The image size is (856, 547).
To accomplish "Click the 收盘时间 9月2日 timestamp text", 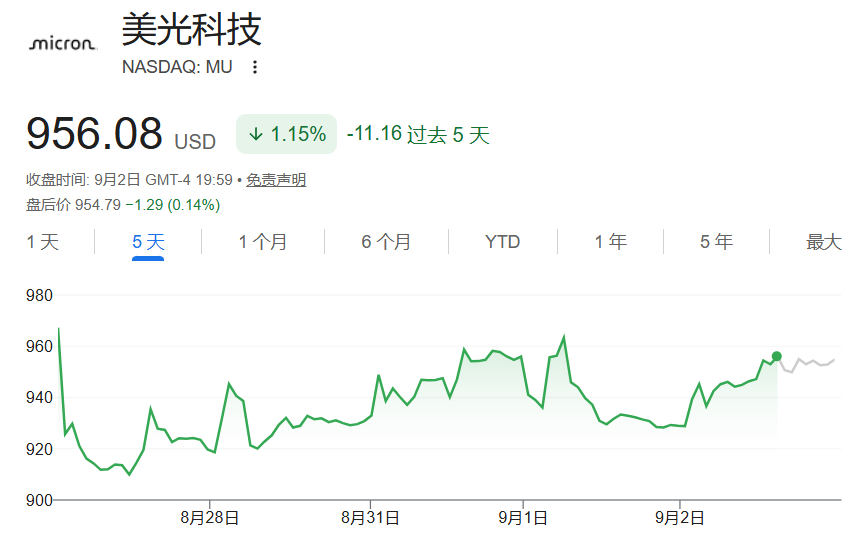I will [x=129, y=180].
